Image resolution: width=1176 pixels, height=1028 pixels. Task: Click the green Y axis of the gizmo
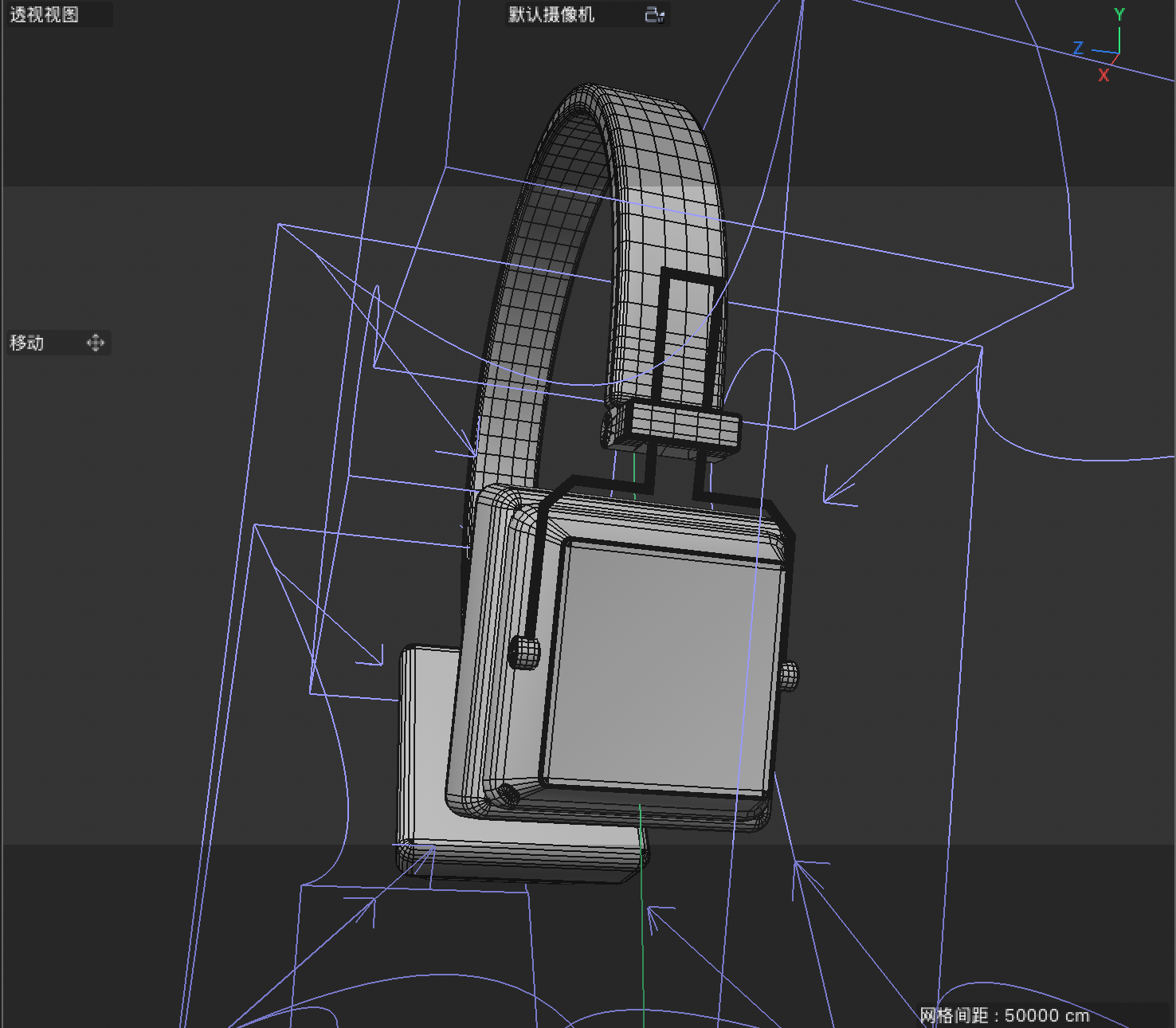[1119, 40]
